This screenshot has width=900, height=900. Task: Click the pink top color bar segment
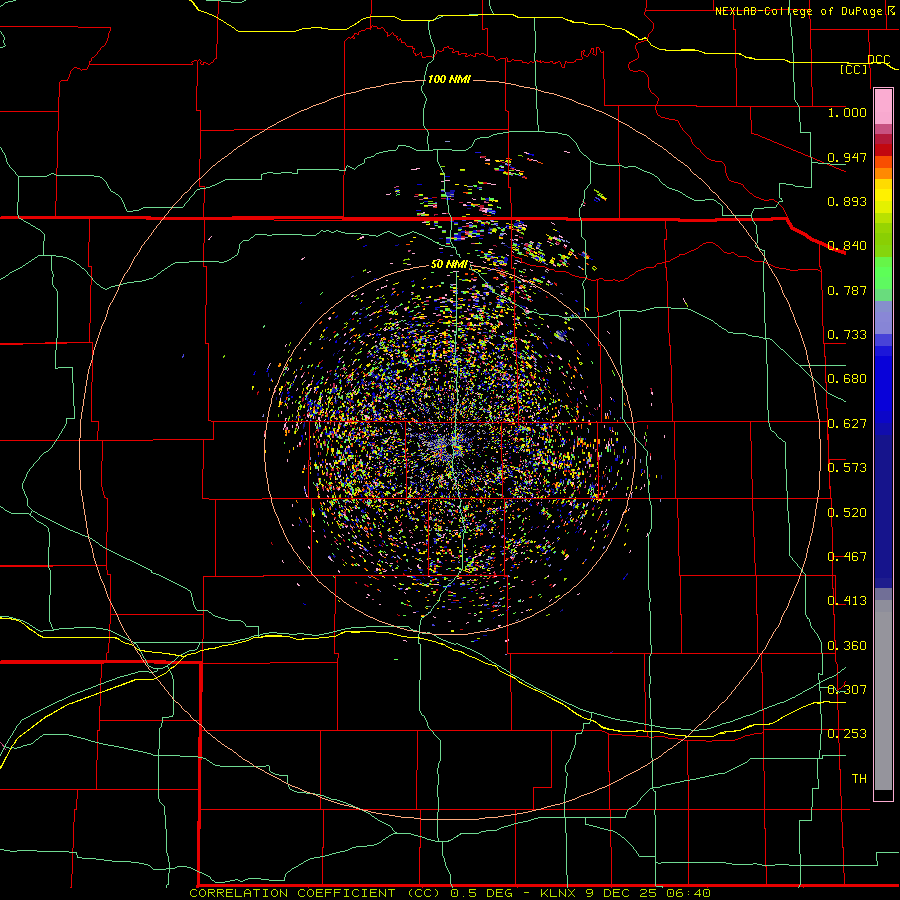coord(883,107)
